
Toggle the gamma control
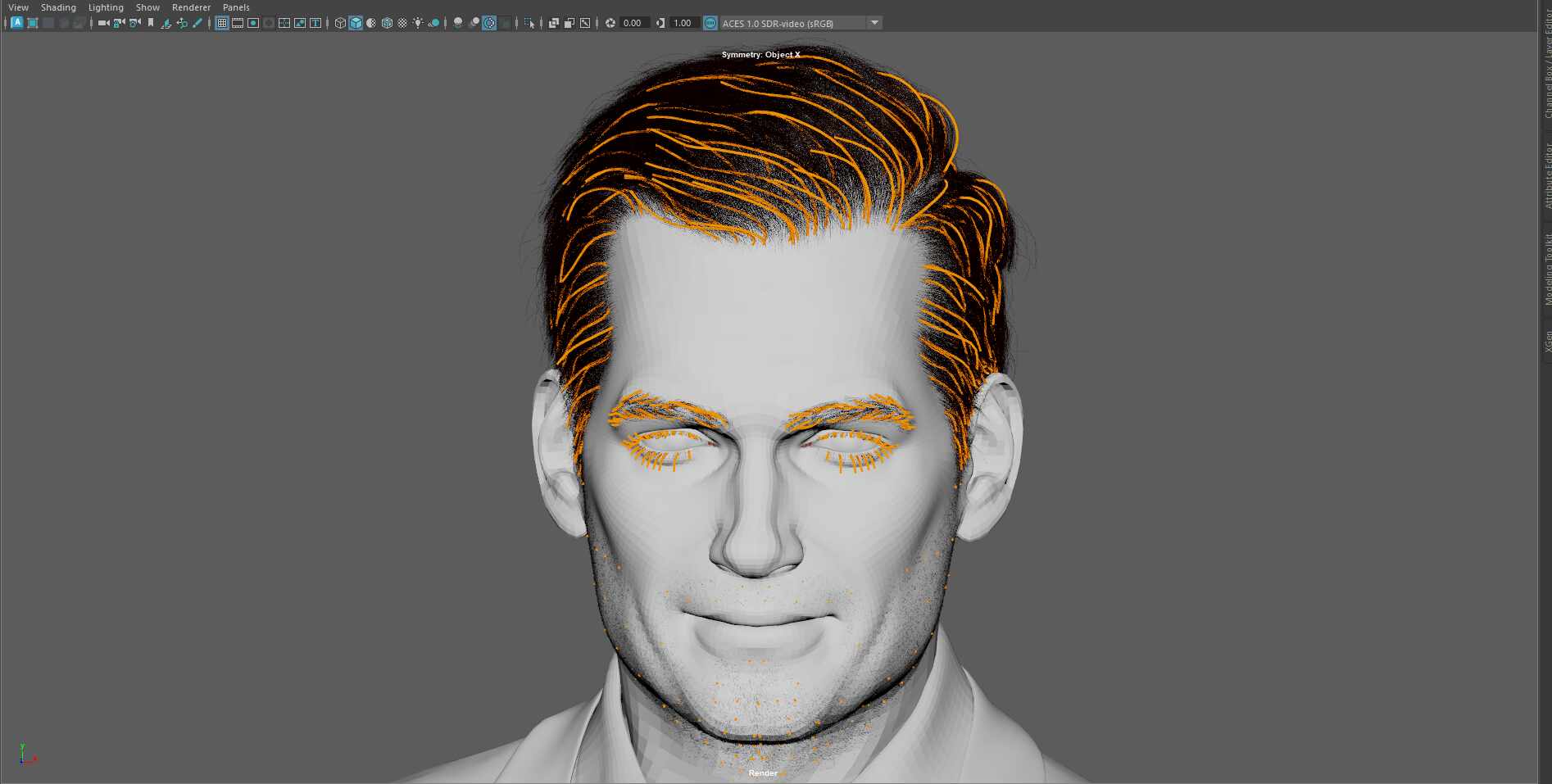coord(660,23)
